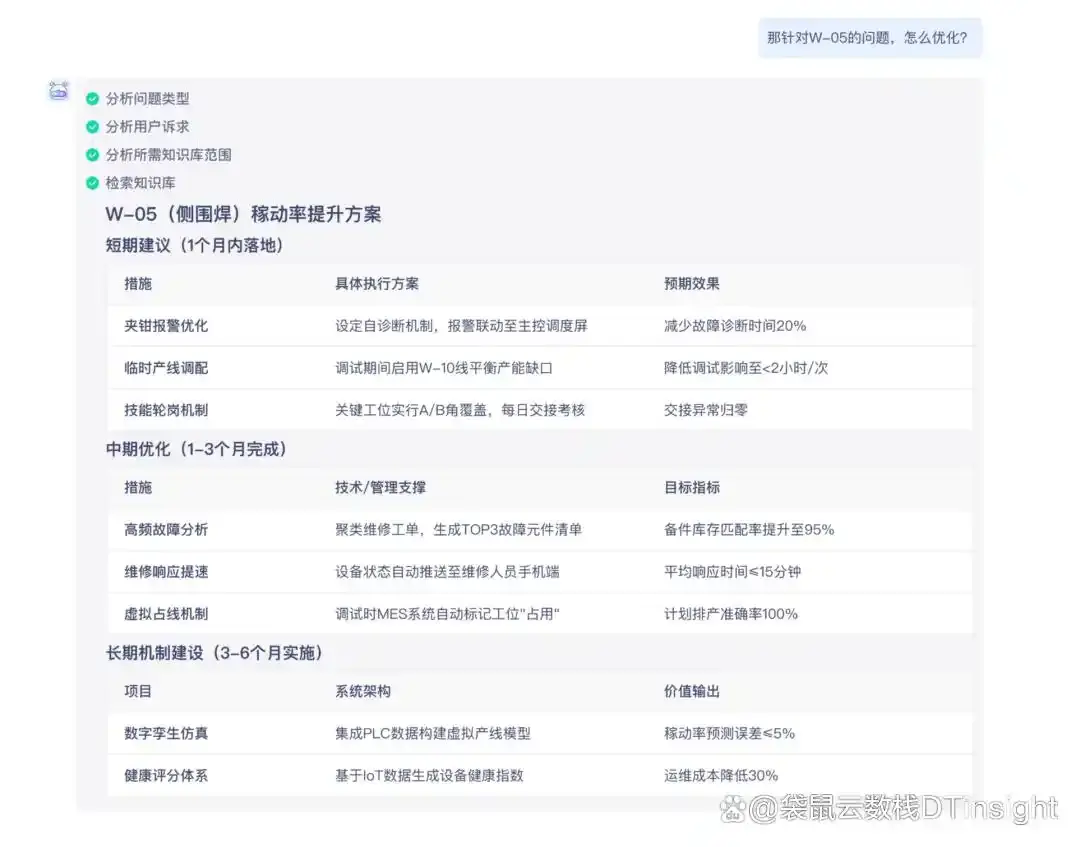The height and width of the screenshot is (847, 1080).
Task: Select cell 关键工位实行A/B角覆盖，每日交接考核
Action: [460, 410]
